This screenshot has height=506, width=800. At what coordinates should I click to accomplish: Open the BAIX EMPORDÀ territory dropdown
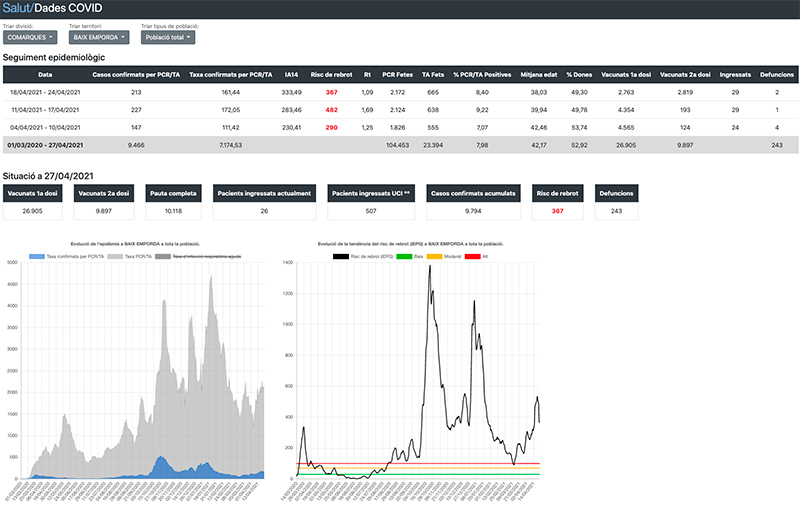[x=99, y=37]
